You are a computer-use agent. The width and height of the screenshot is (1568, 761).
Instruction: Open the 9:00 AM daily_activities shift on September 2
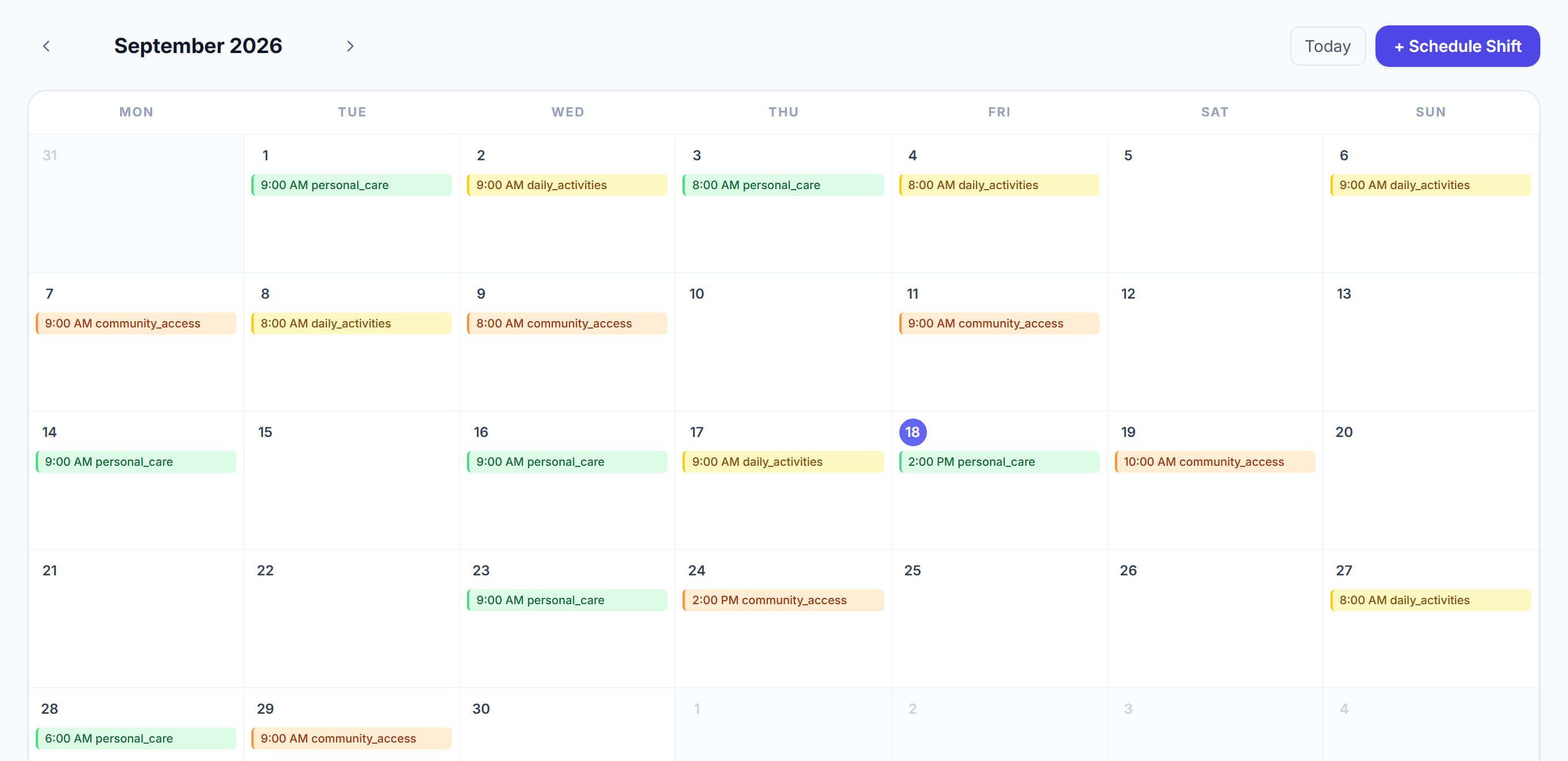point(567,185)
